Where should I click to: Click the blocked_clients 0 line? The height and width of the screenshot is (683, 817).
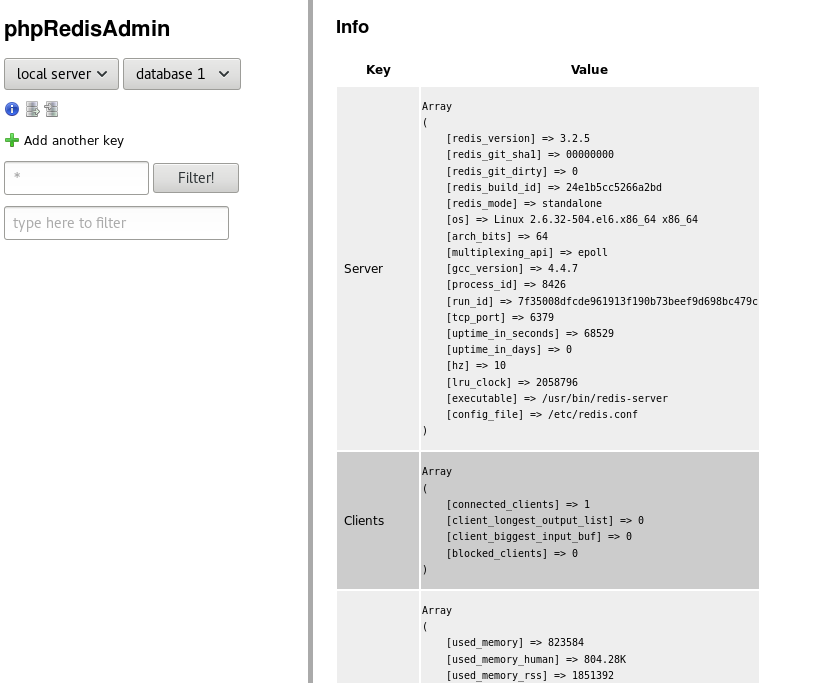512,554
